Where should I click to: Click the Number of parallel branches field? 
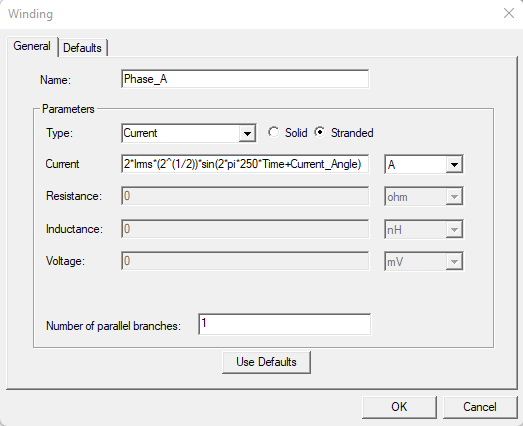[284, 324]
